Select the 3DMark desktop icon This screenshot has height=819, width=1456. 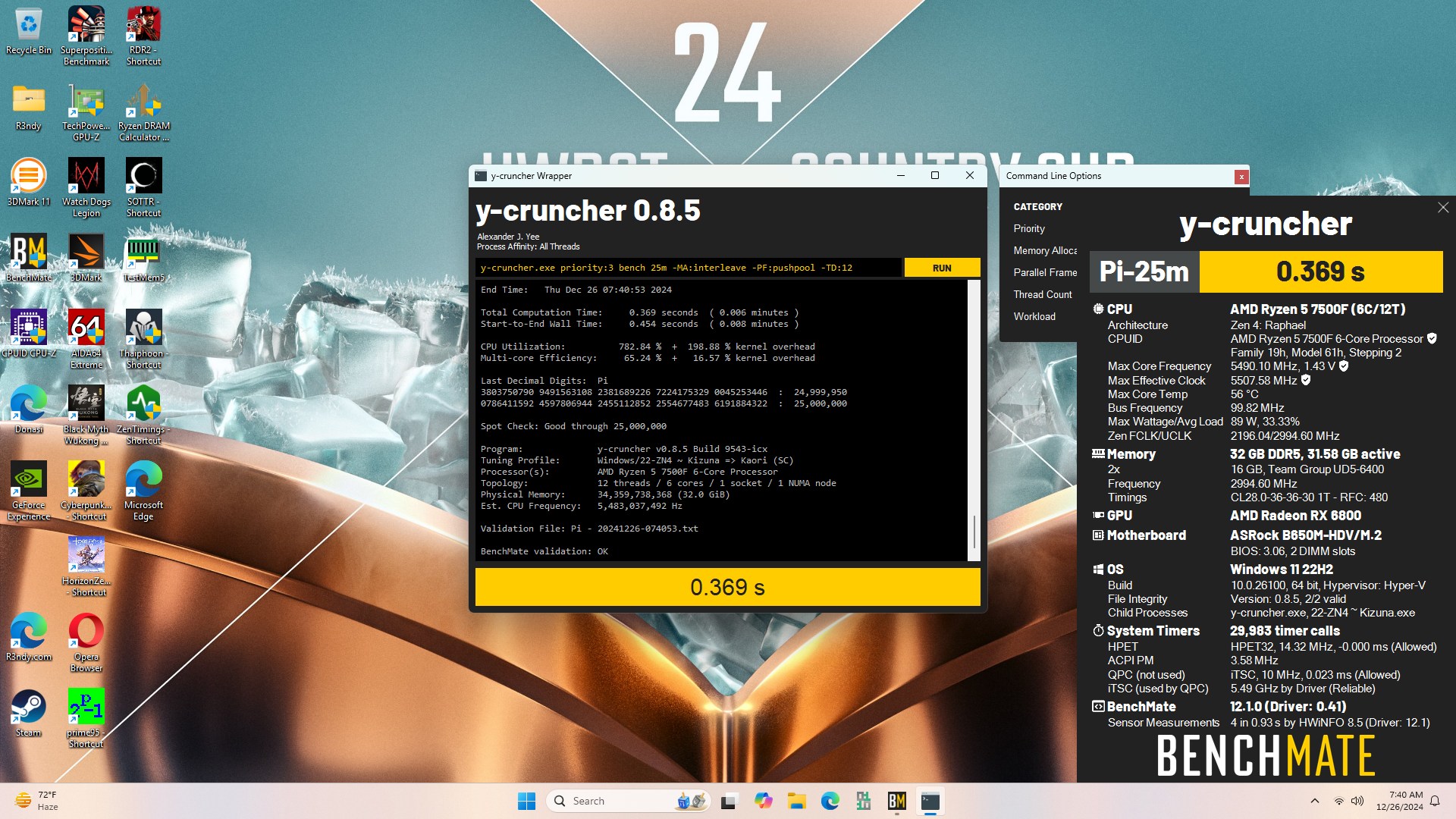(86, 259)
